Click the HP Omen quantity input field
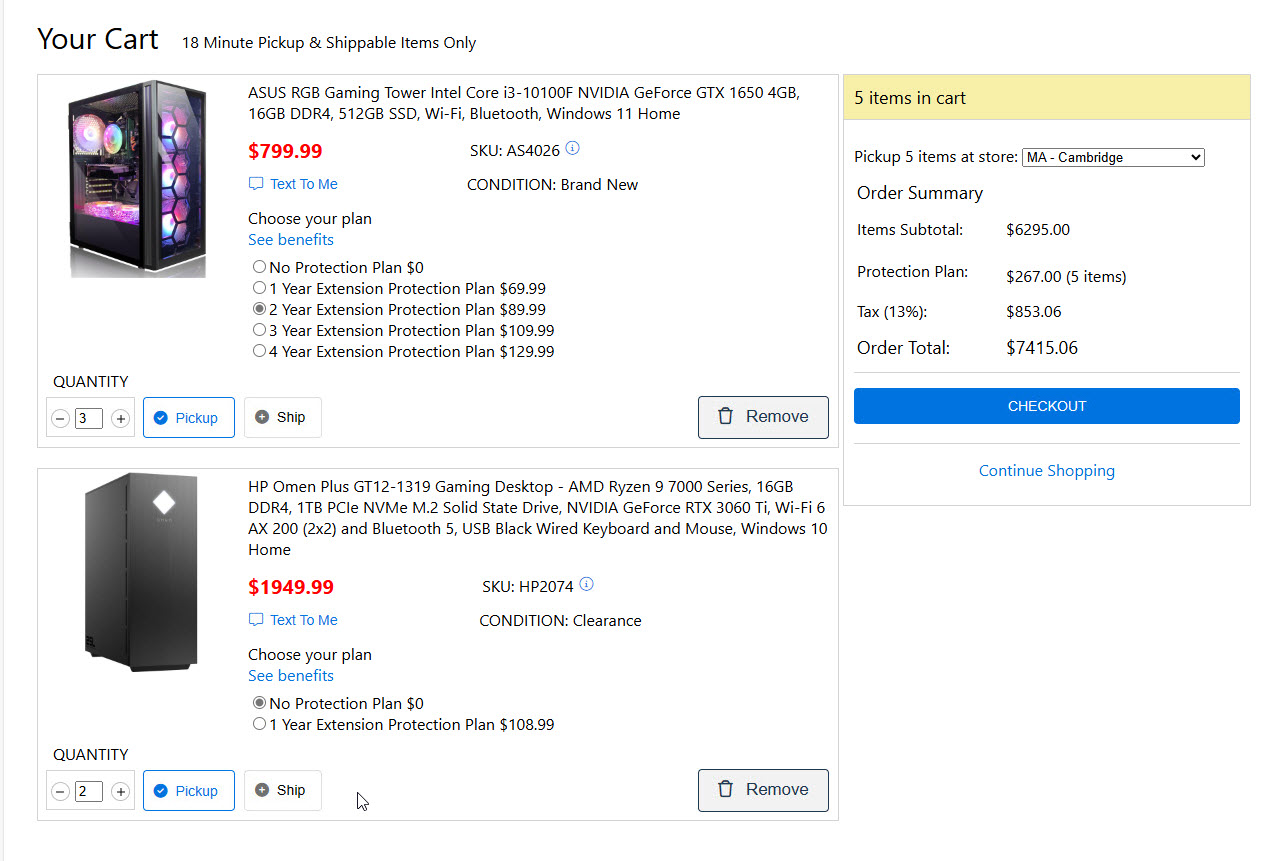The width and height of the screenshot is (1281, 861). [x=89, y=791]
